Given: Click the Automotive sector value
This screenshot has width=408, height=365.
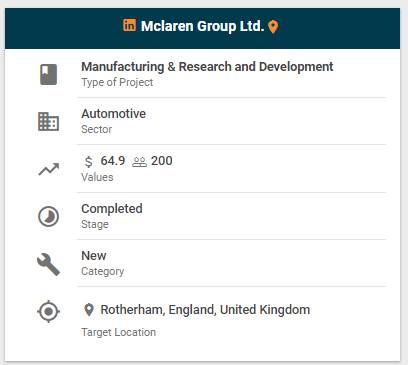Looking at the screenshot, I should (113, 114).
